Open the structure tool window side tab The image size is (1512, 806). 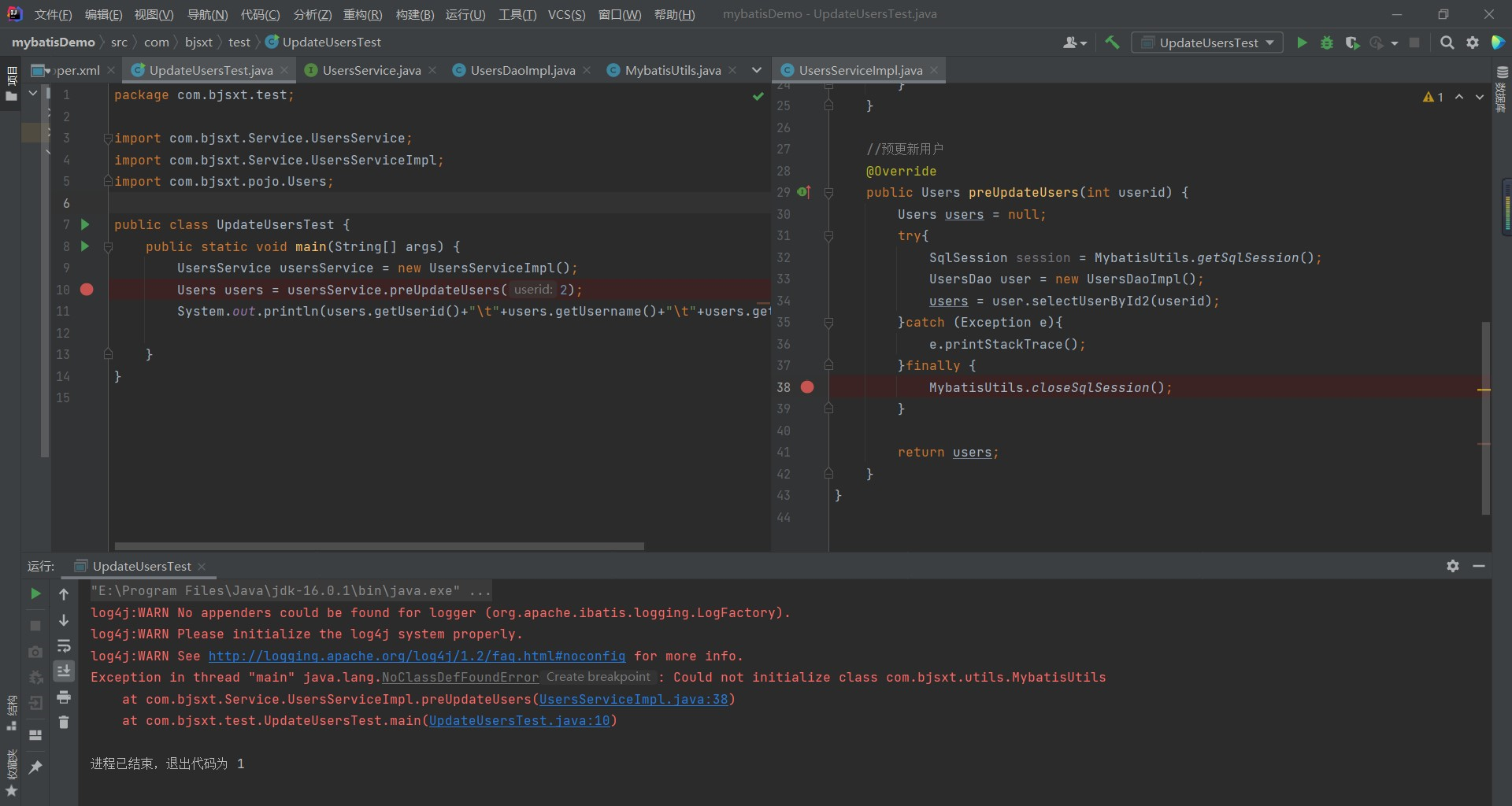coord(11,712)
